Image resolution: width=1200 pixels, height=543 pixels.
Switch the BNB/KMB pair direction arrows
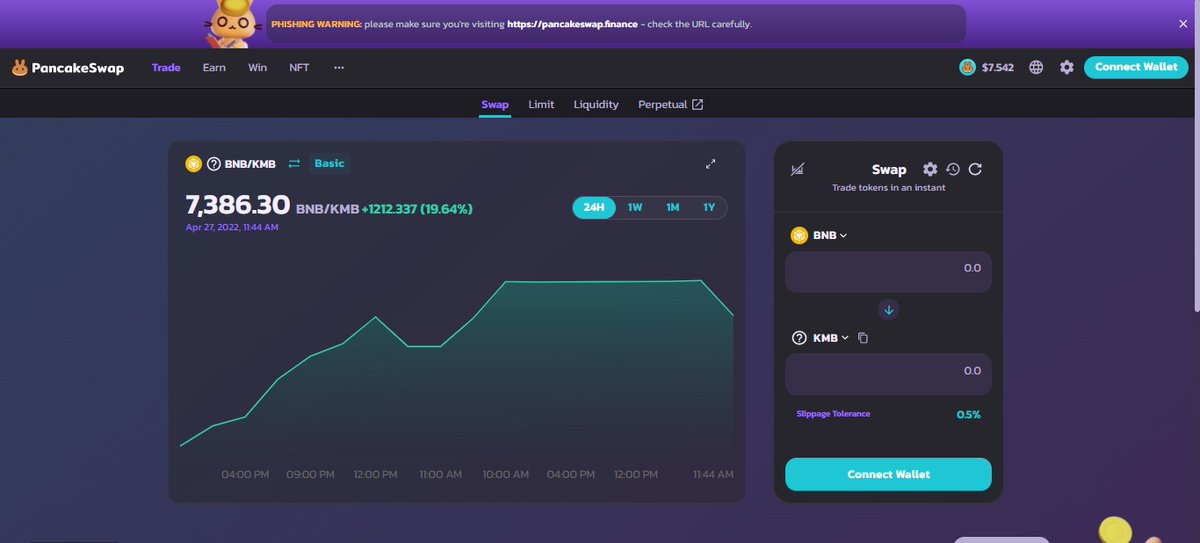pos(294,163)
